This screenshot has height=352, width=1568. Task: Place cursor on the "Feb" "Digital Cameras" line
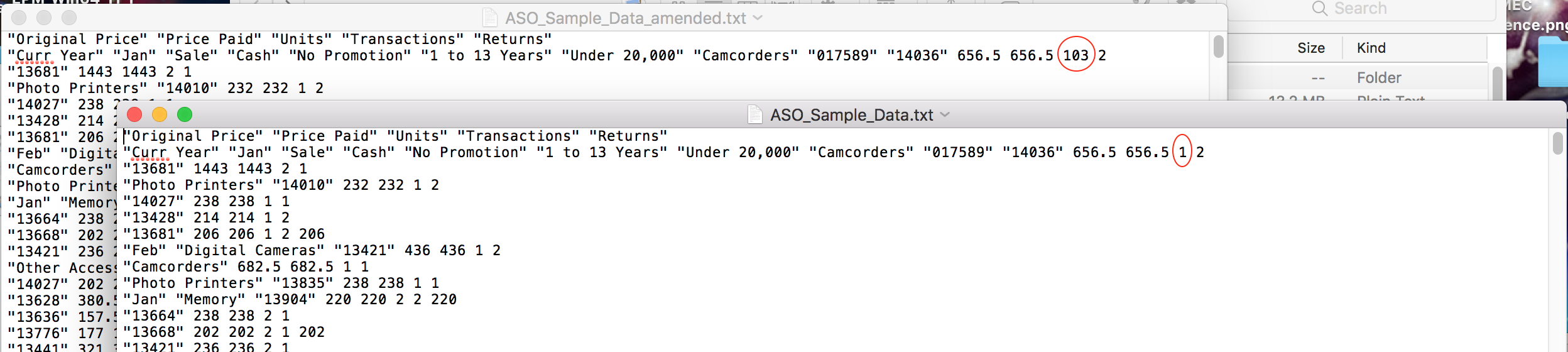312,250
